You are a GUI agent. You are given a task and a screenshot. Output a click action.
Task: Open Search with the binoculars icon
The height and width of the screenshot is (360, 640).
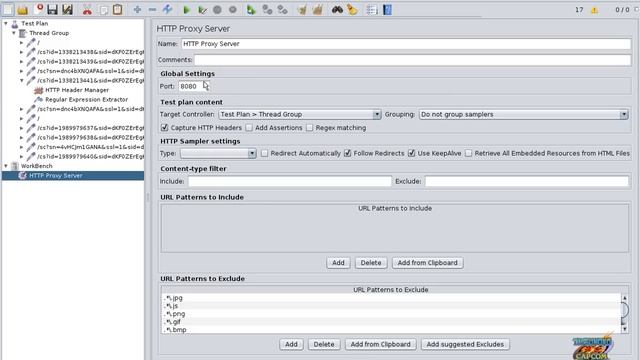tap(337, 9)
